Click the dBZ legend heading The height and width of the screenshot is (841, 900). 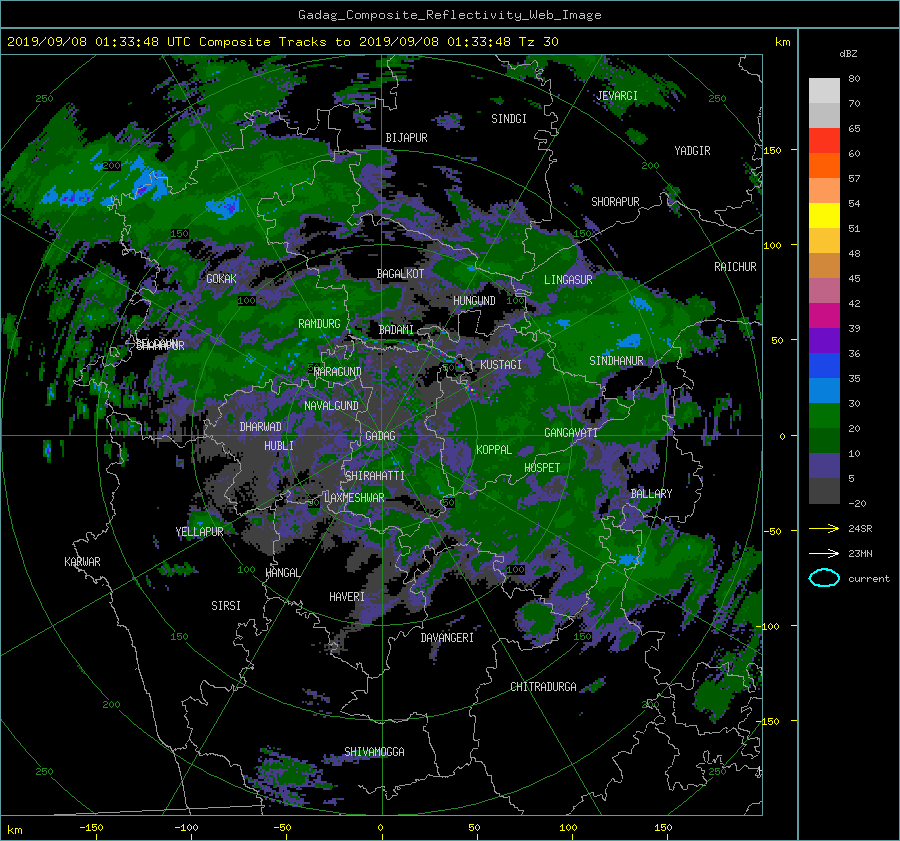[848, 54]
